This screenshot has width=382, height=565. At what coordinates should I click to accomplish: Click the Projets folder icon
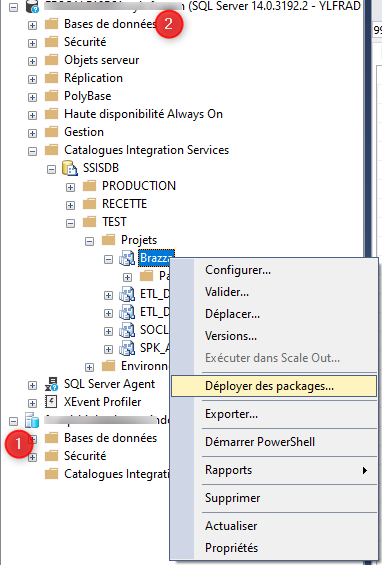[x=108, y=240]
